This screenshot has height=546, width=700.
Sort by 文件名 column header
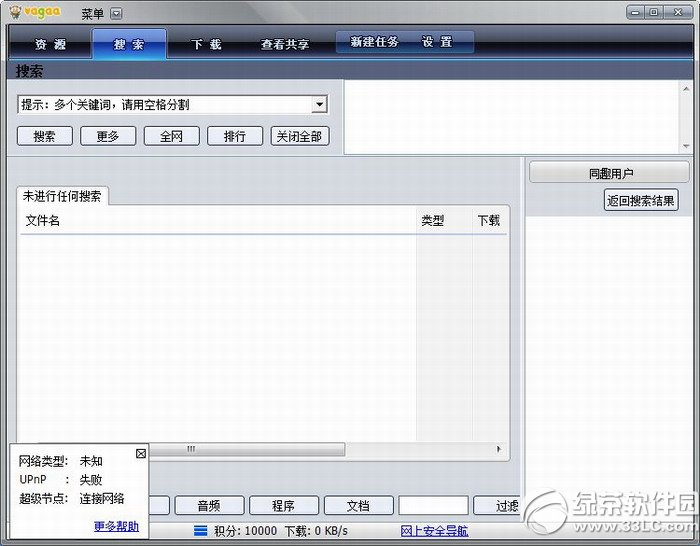click(218, 221)
